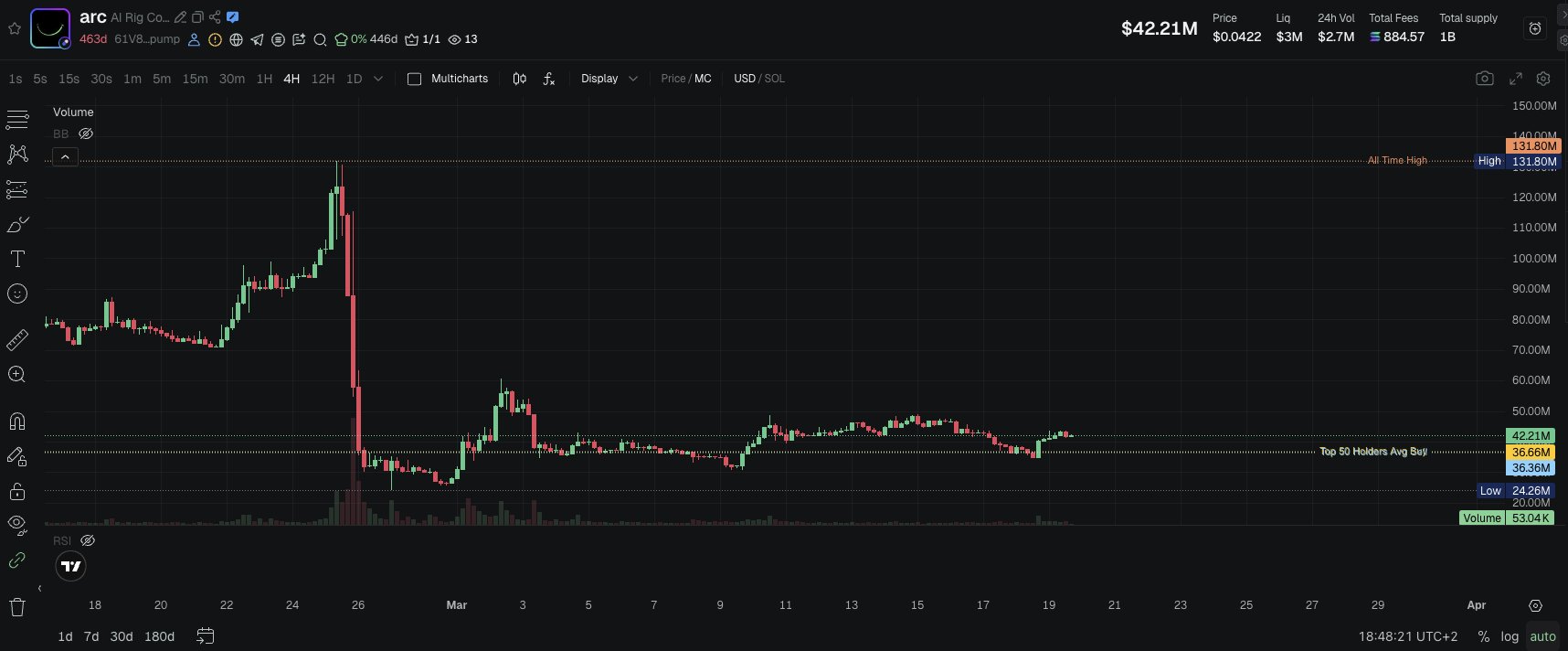The image size is (1568, 651).
Task: Click the All Time High price label
Action: click(x=1397, y=160)
